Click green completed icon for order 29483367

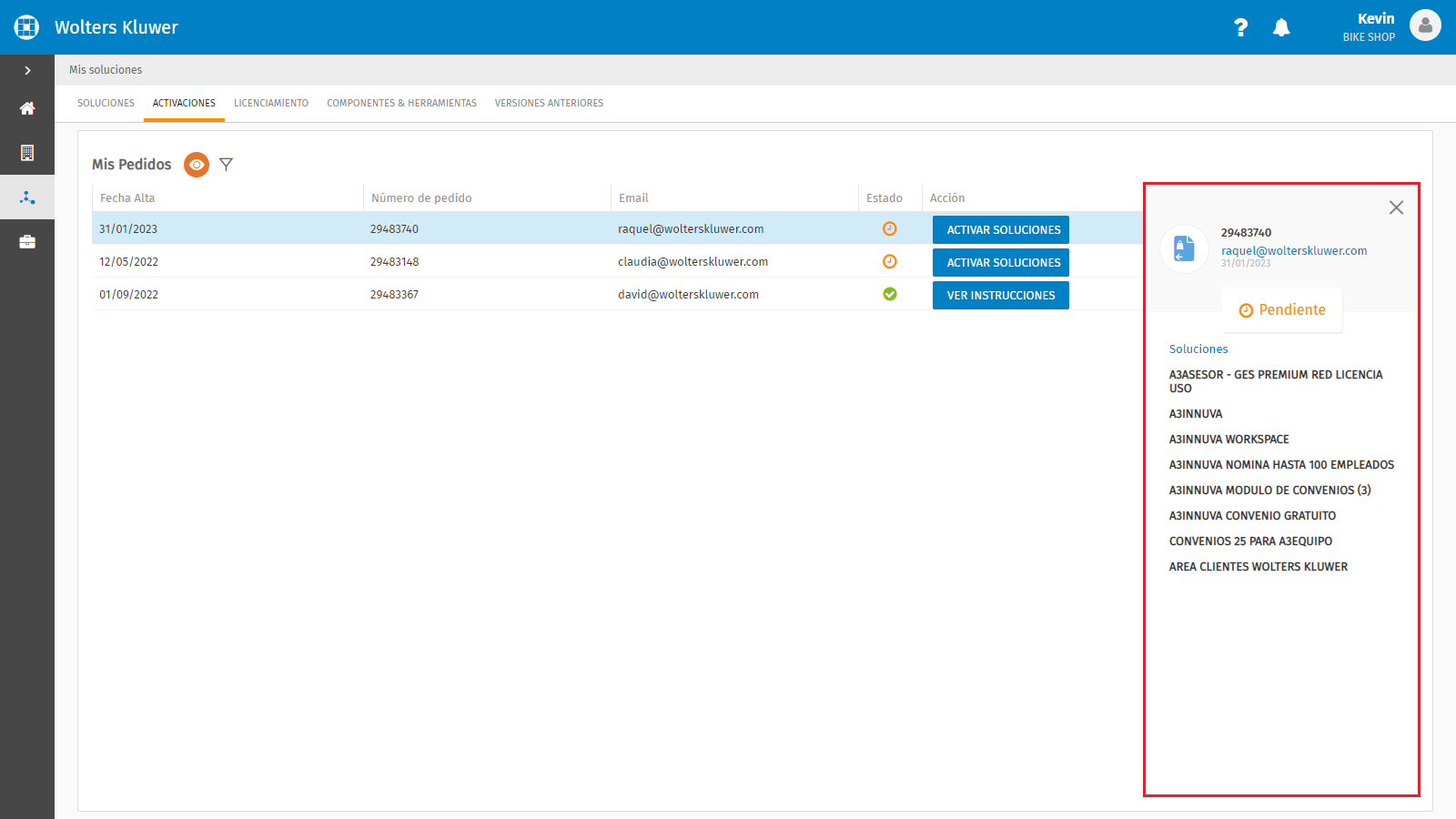click(x=890, y=294)
